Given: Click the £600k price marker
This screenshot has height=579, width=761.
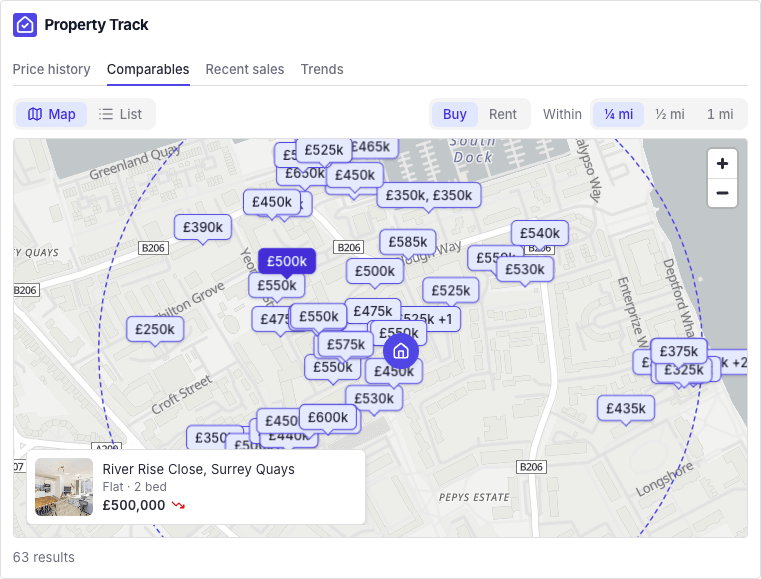Looking at the screenshot, I should click(328, 417).
